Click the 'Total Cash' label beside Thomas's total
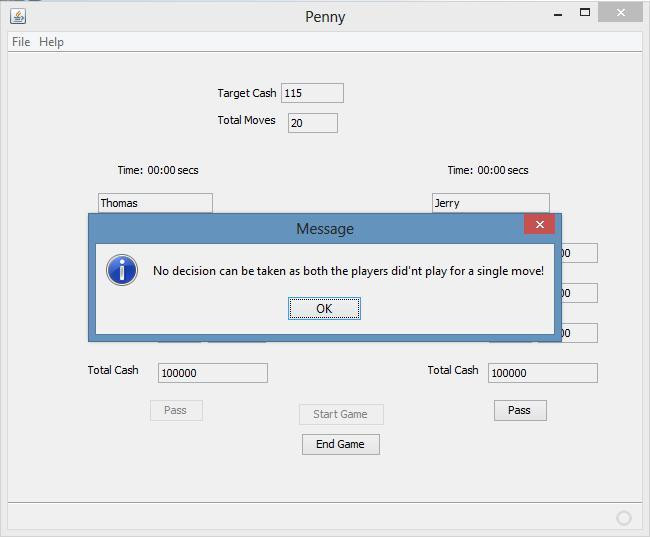The width and height of the screenshot is (650, 537). (x=113, y=370)
